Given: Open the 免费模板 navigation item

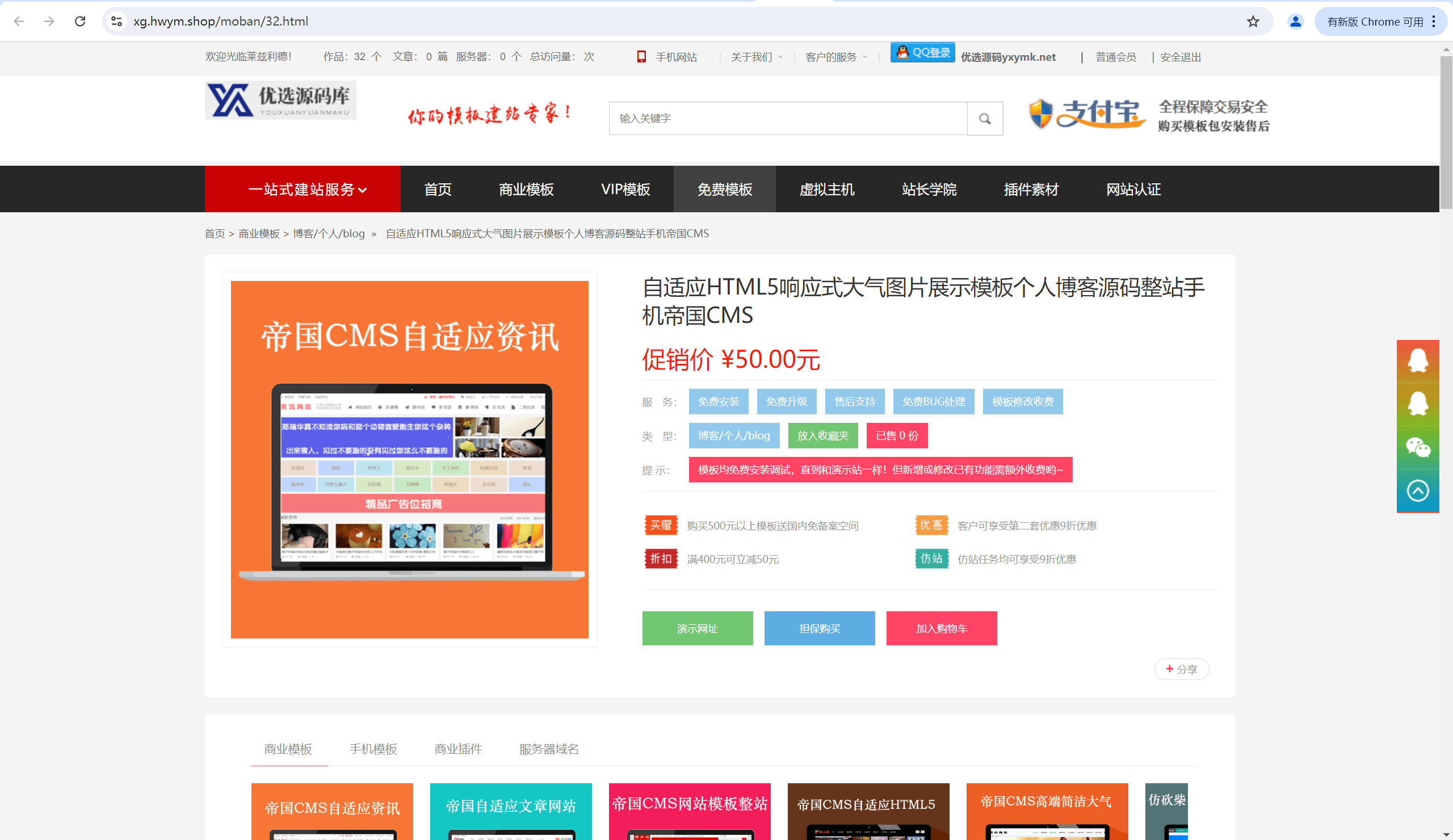Looking at the screenshot, I should (725, 189).
